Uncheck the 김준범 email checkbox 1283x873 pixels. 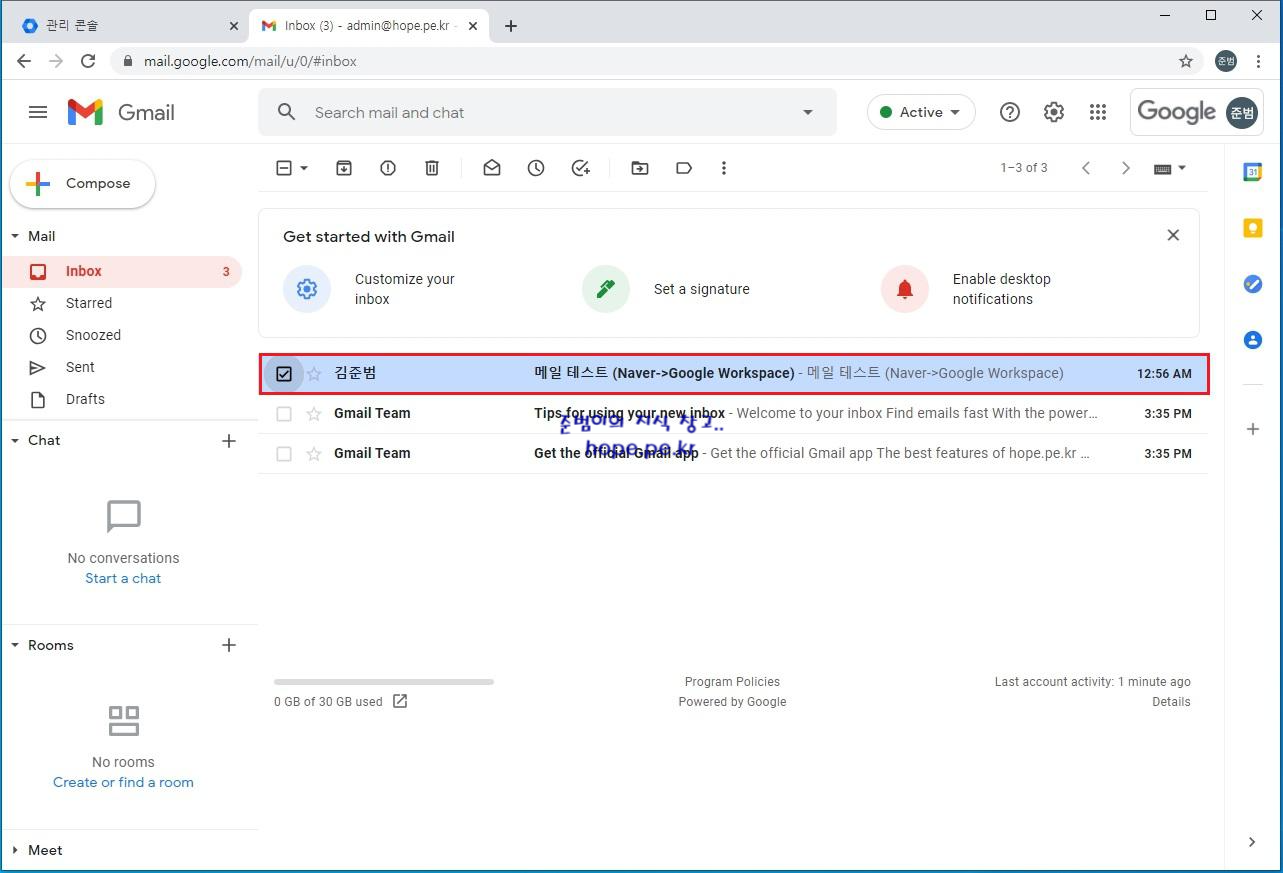[284, 373]
